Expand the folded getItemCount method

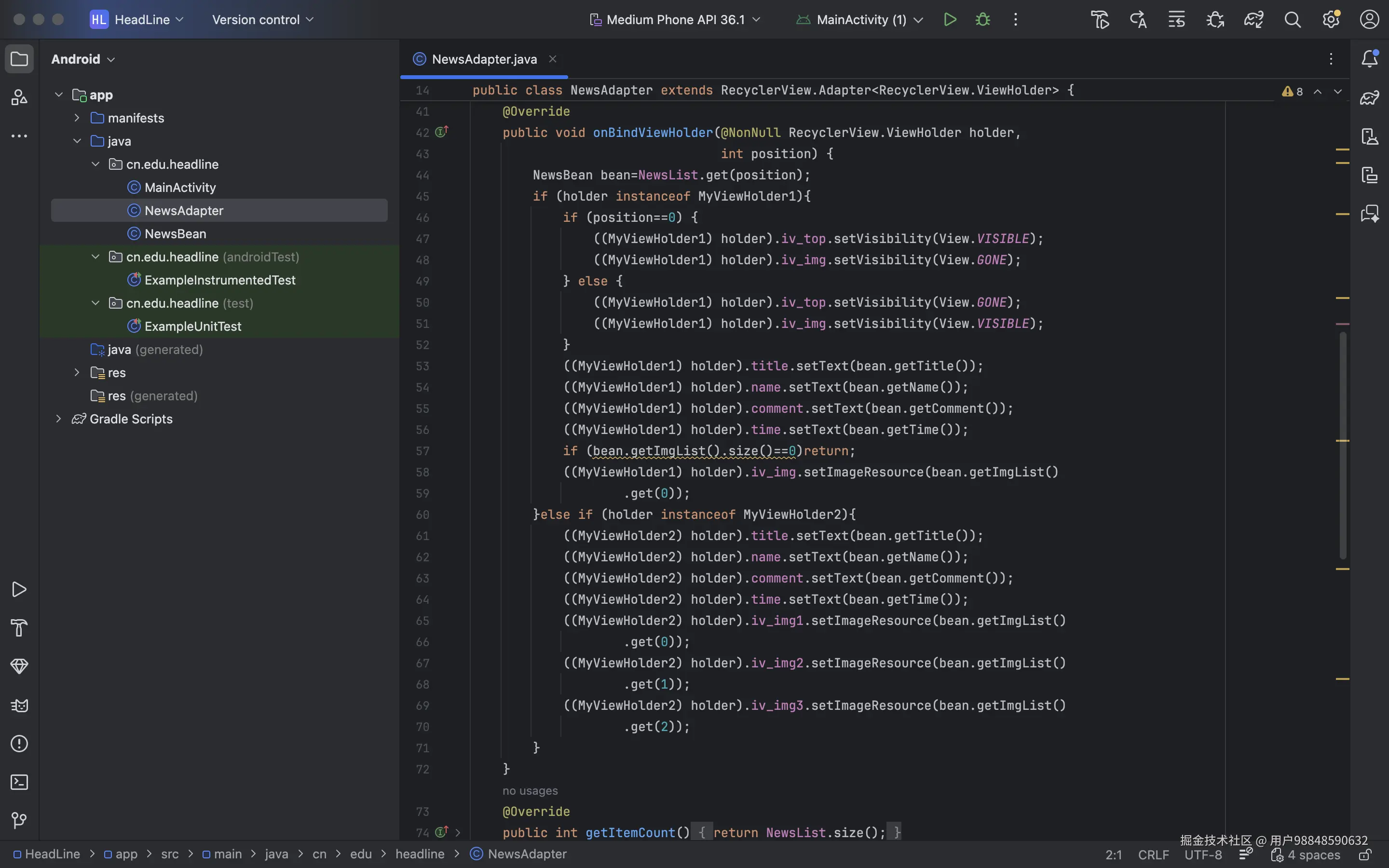pyautogui.click(x=457, y=832)
